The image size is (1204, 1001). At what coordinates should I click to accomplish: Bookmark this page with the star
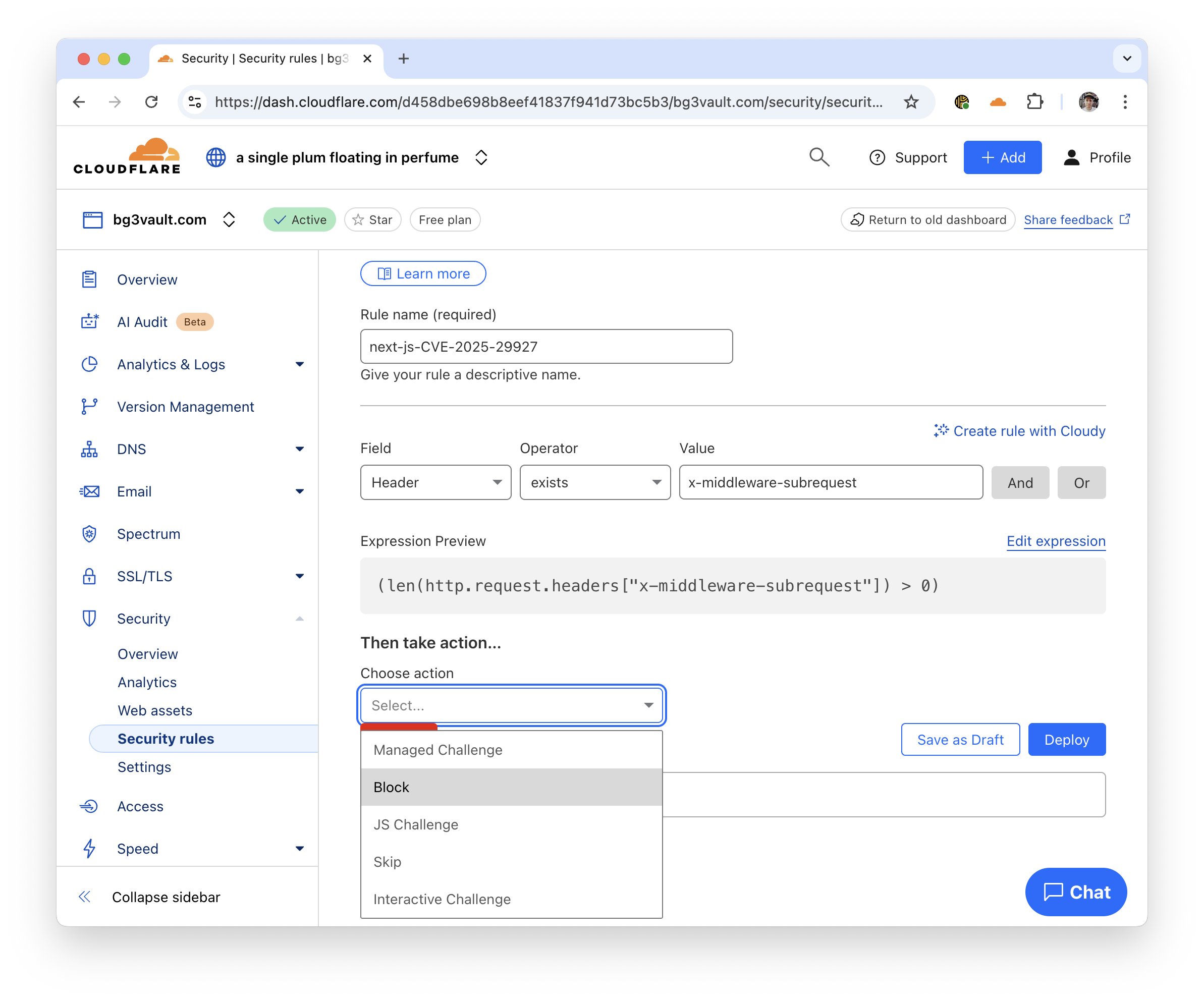pyautogui.click(x=911, y=102)
